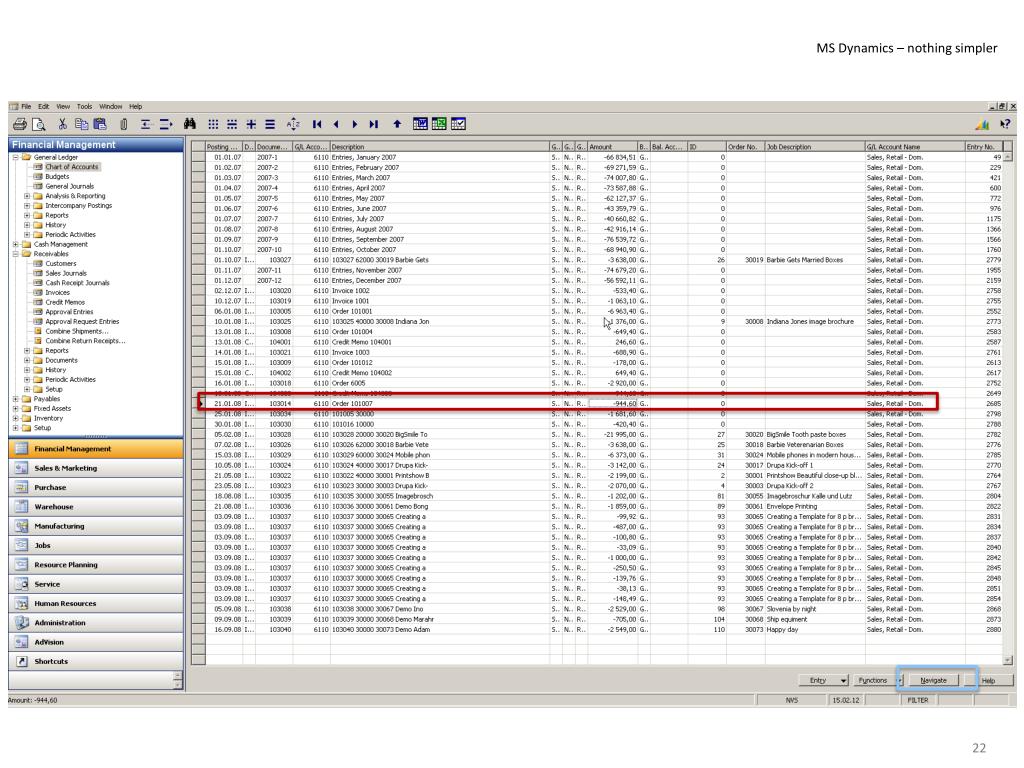1024x768 pixels.
Task: Click the colored chart icon in the toolbar
Action: click(982, 124)
